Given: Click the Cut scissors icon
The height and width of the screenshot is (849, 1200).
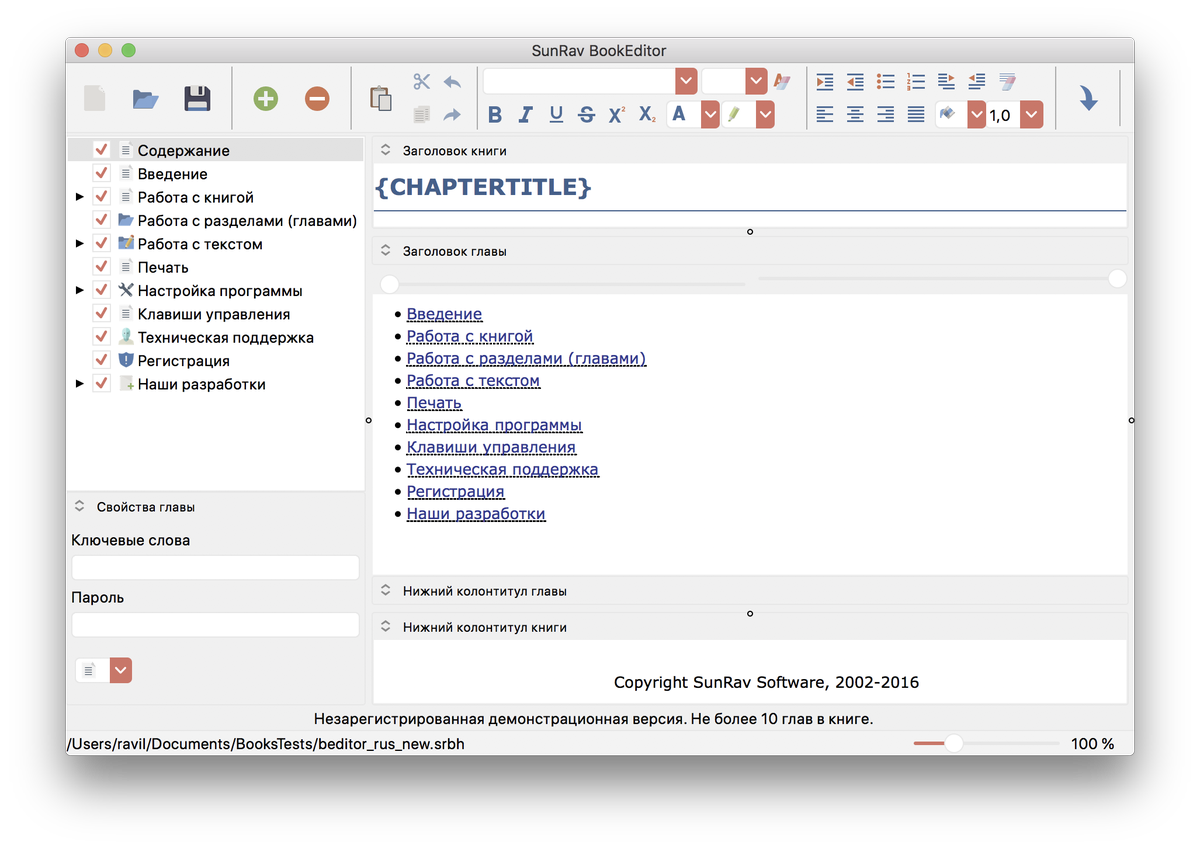Looking at the screenshot, I should click(x=421, y=80).
